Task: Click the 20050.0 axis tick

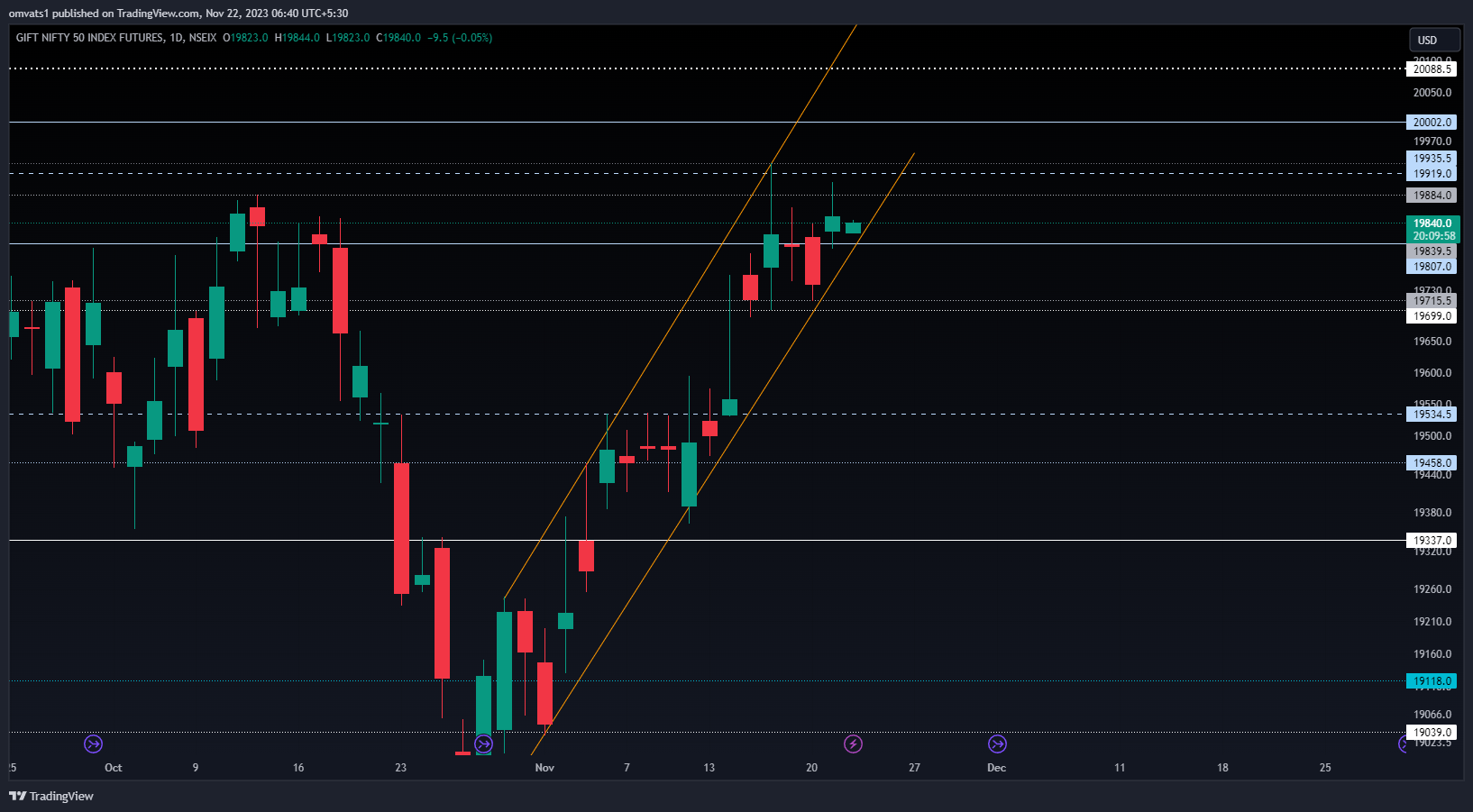Action: point(1432,93)
